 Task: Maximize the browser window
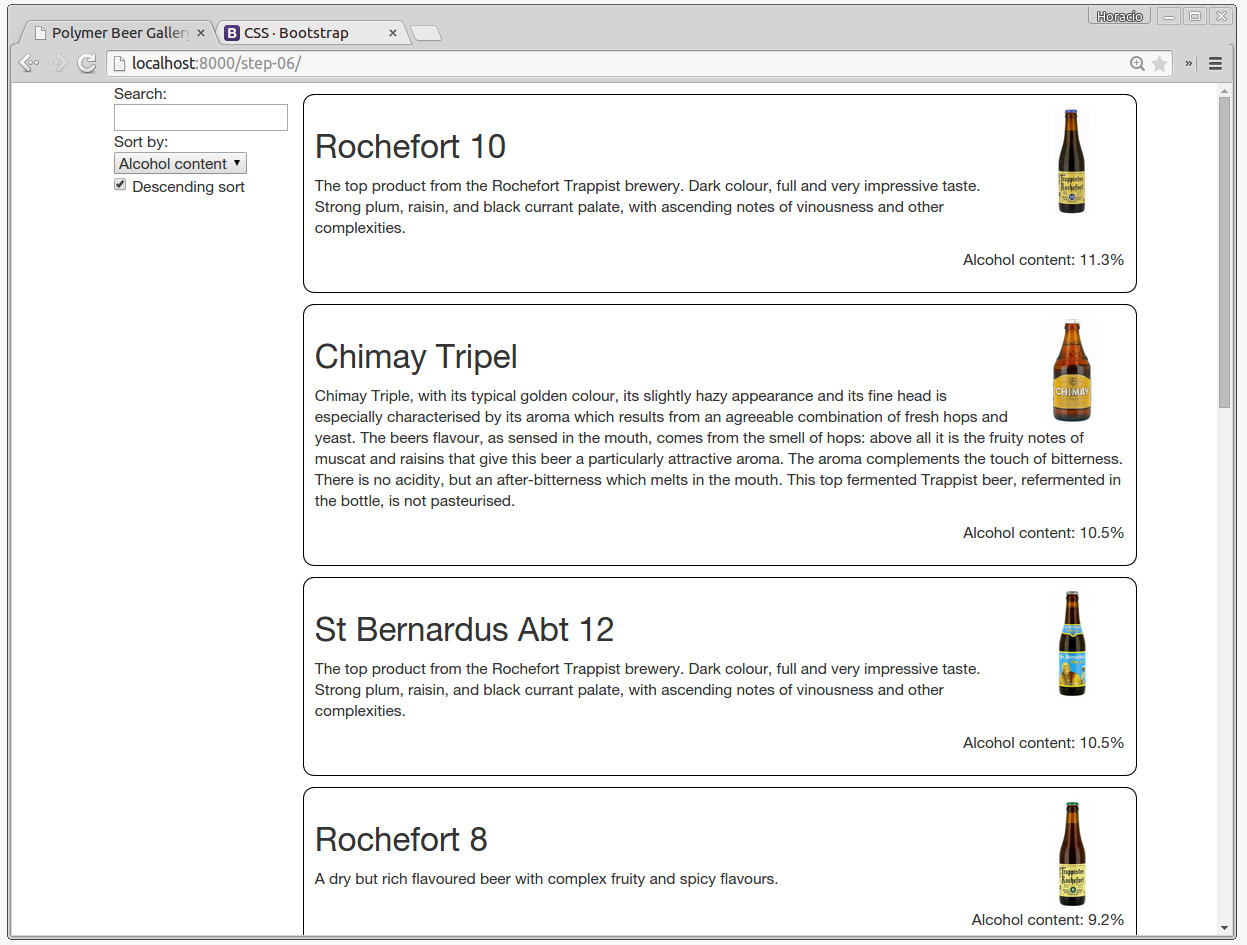1194,16
